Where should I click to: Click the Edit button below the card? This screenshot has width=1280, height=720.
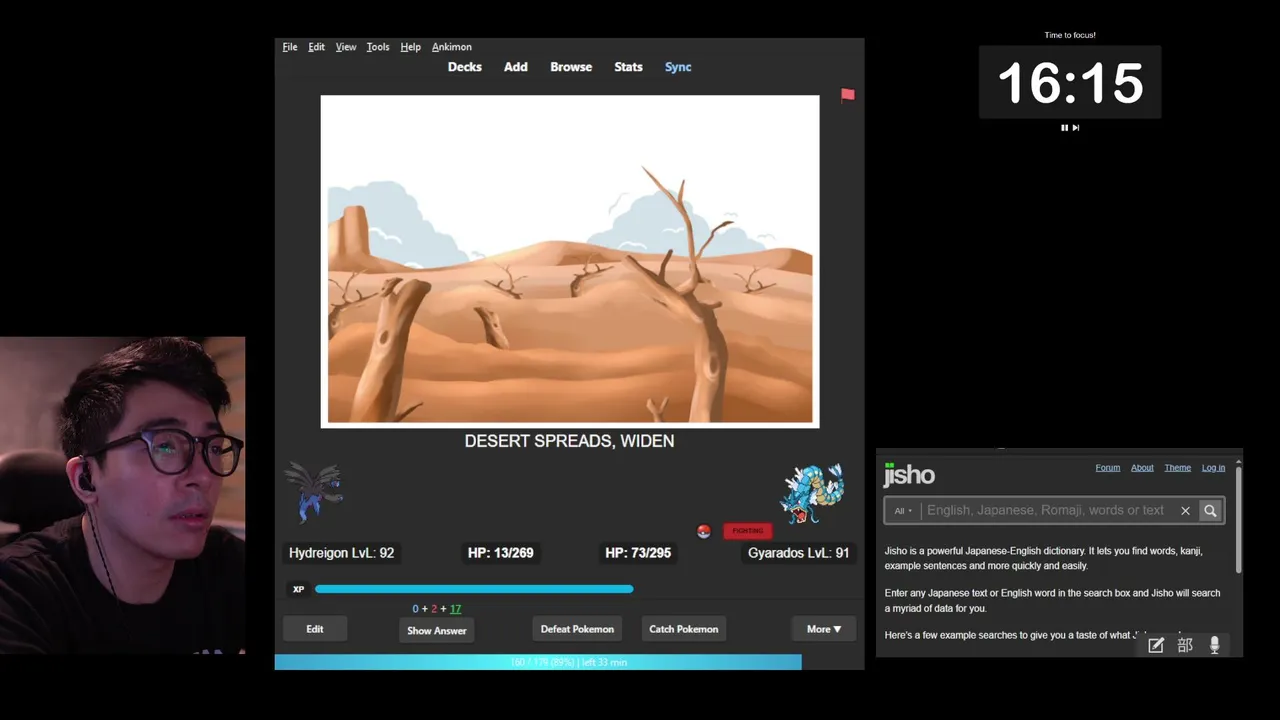click(315, 629)
